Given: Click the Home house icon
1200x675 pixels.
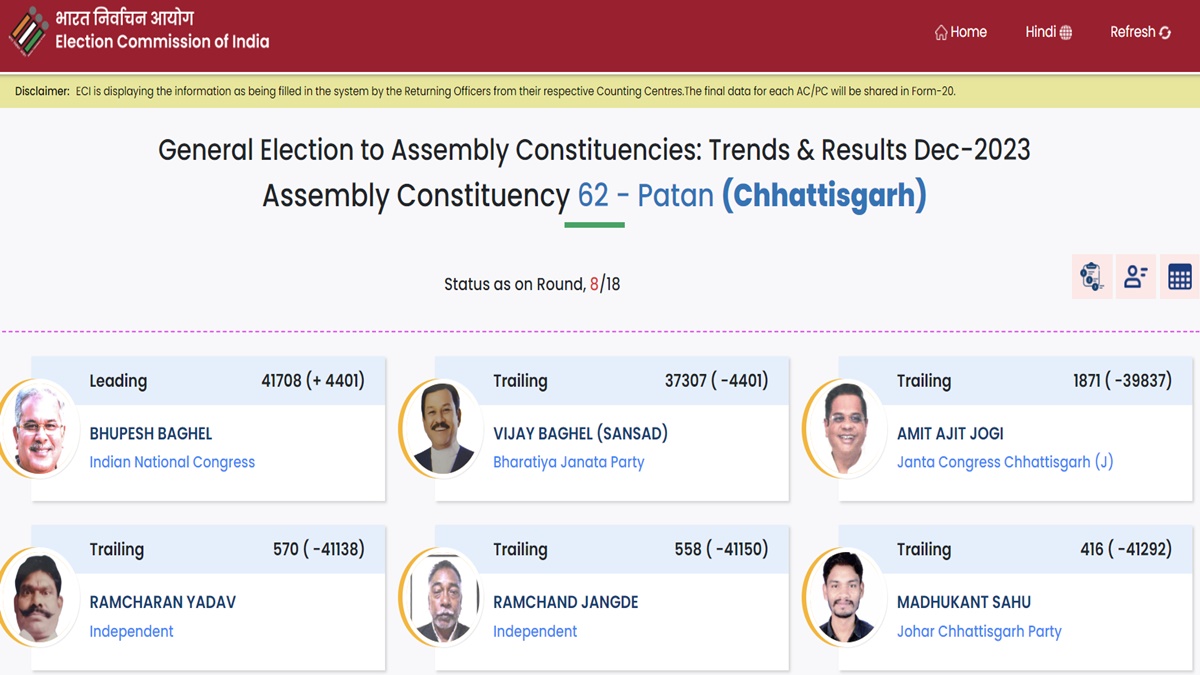Looking at the screenshot, I should (x=941, y=33).
